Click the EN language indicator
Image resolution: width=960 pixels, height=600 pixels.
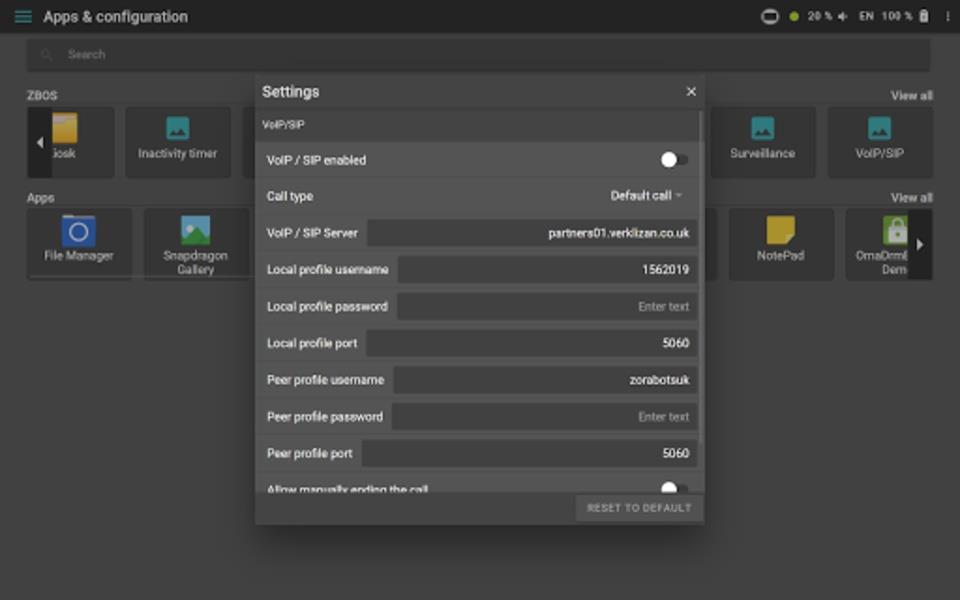tap(866, 17)
